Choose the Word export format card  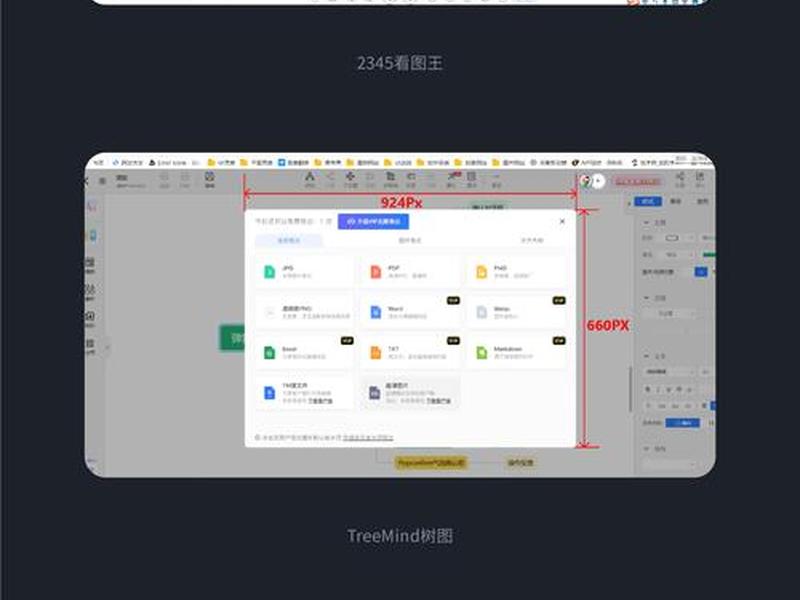point(410,312)
